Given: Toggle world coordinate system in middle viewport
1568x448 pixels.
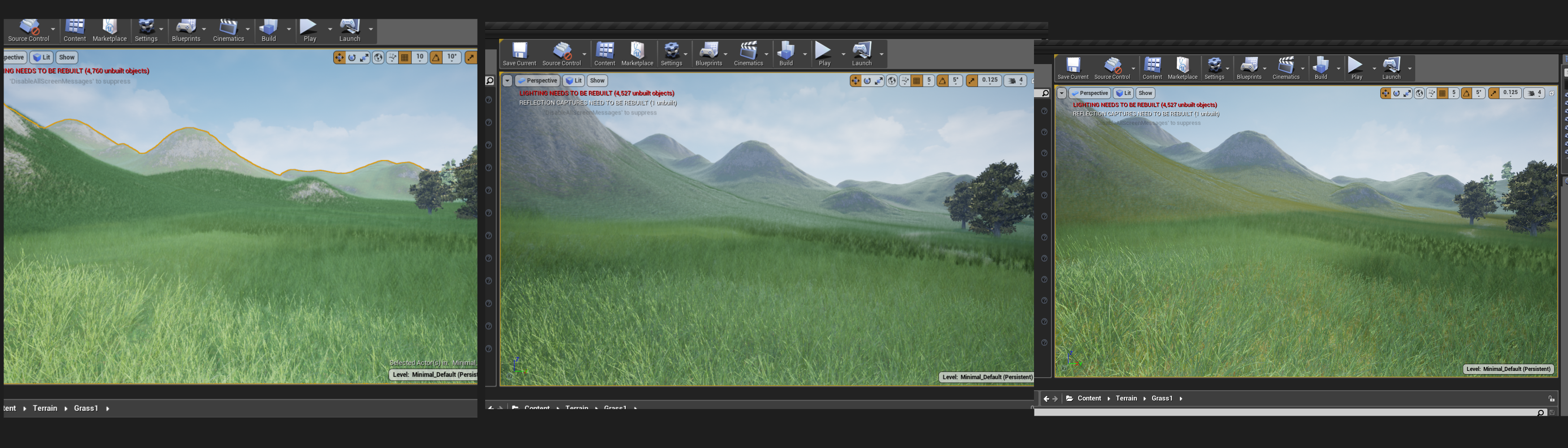Looking at the screenshot, I should 892,80.
